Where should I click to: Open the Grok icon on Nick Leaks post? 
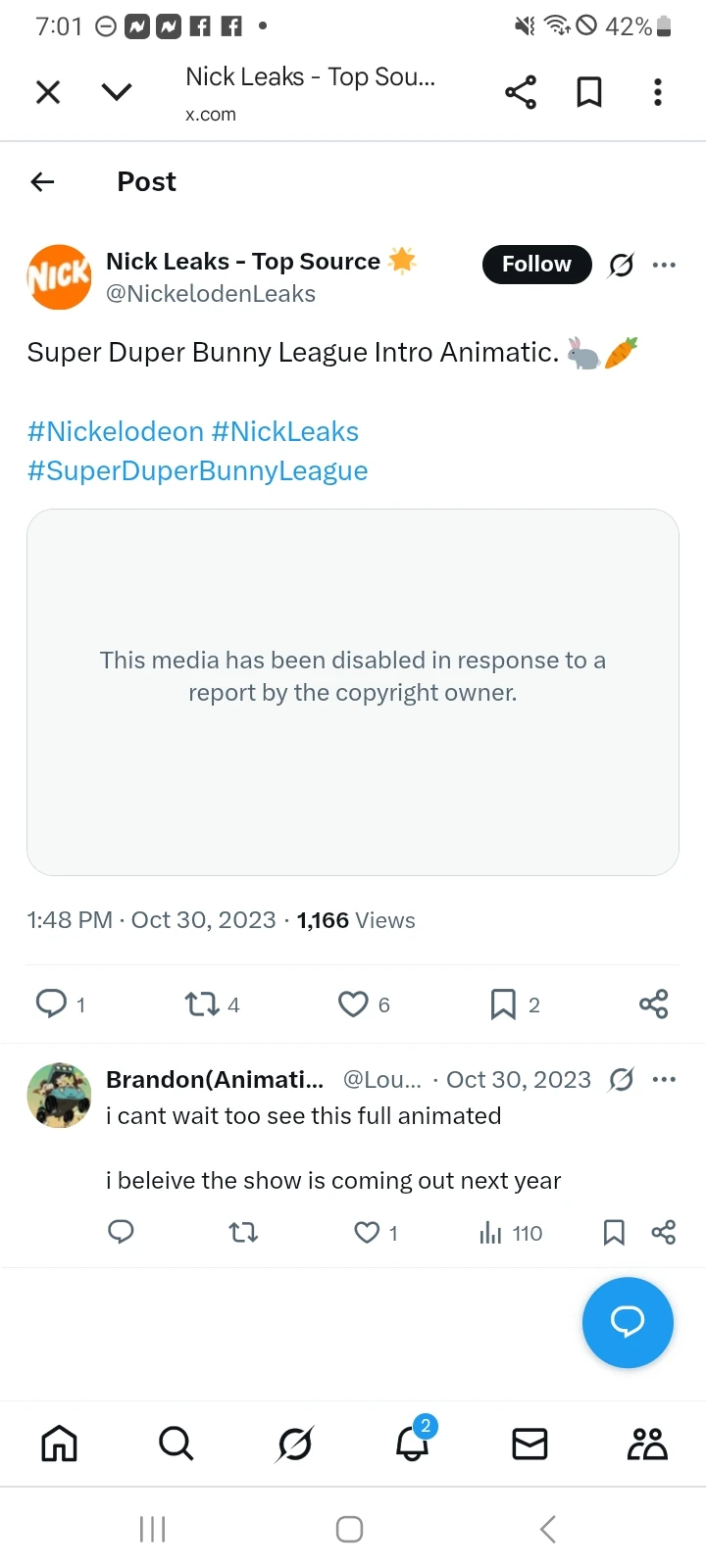click(621, 265)
